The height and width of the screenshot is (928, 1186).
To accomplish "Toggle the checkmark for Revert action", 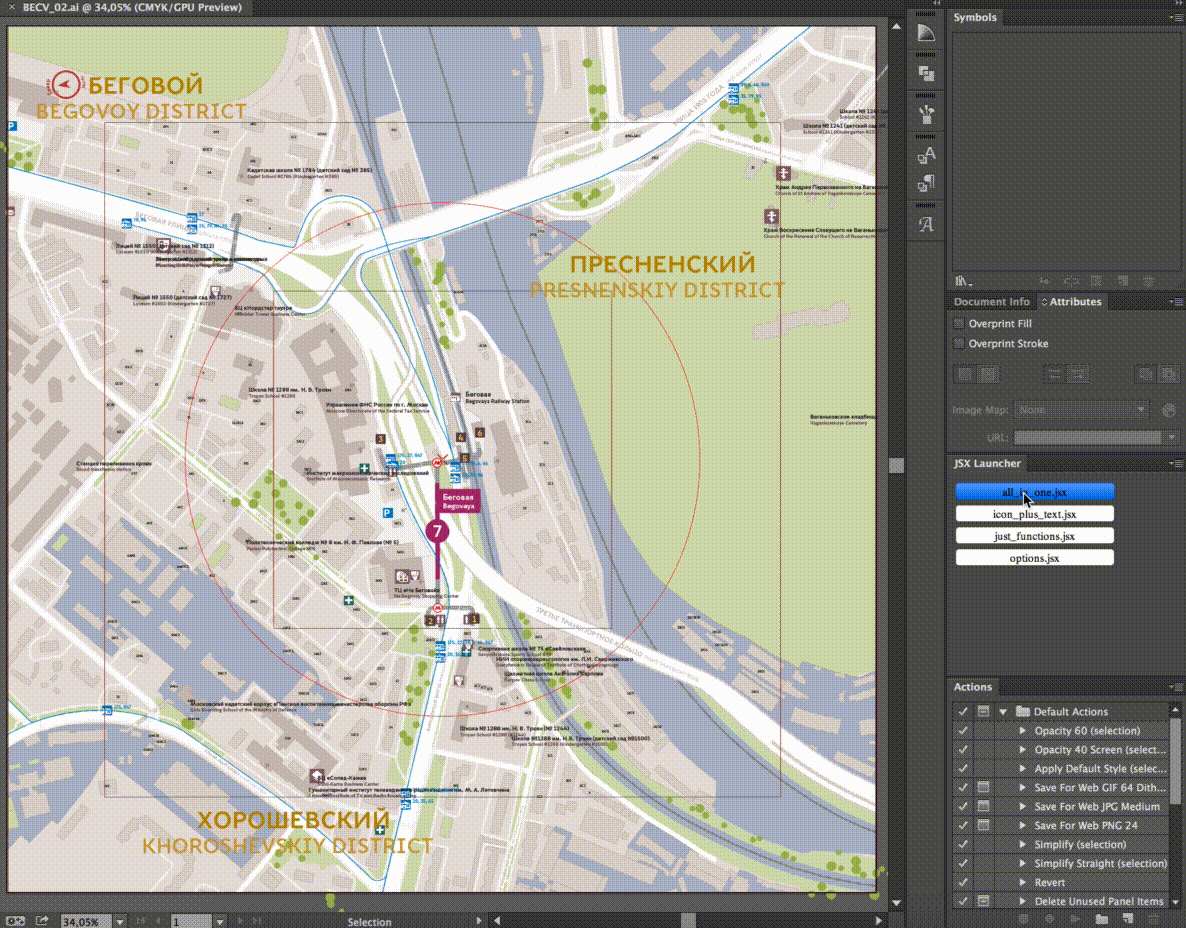I will [962, 882].
